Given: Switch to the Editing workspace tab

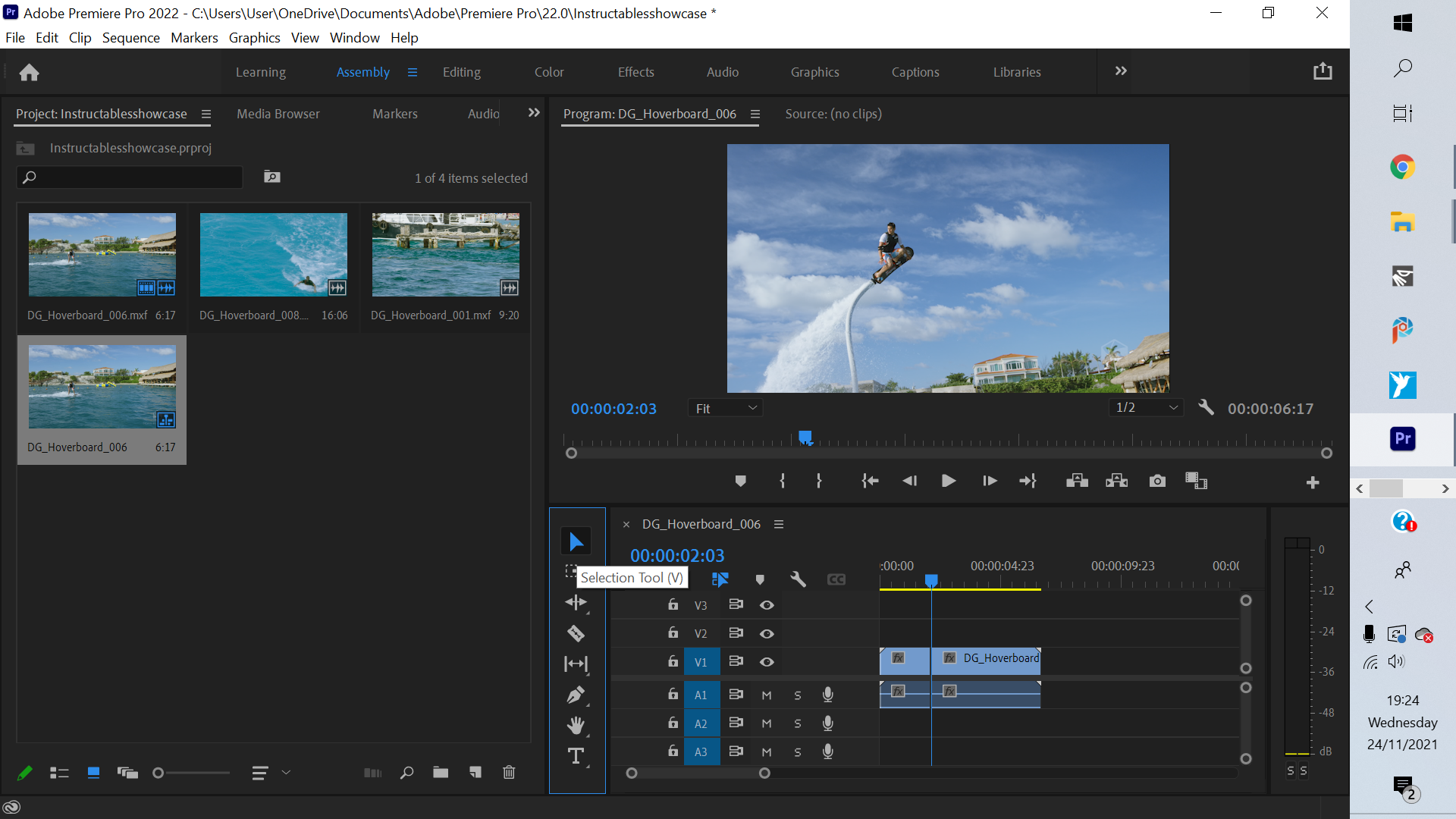Looking at the screenshot, I should 461,72.
